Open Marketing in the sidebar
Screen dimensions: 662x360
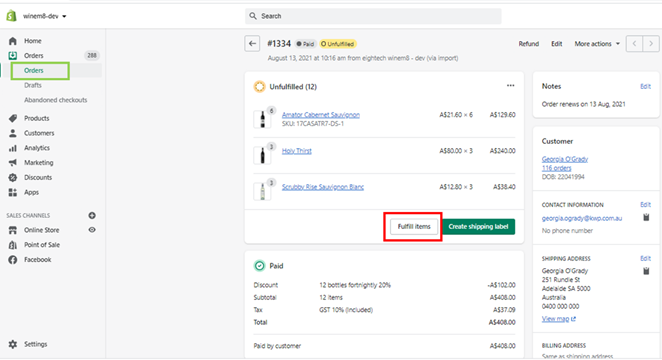[x=39, y=162]
